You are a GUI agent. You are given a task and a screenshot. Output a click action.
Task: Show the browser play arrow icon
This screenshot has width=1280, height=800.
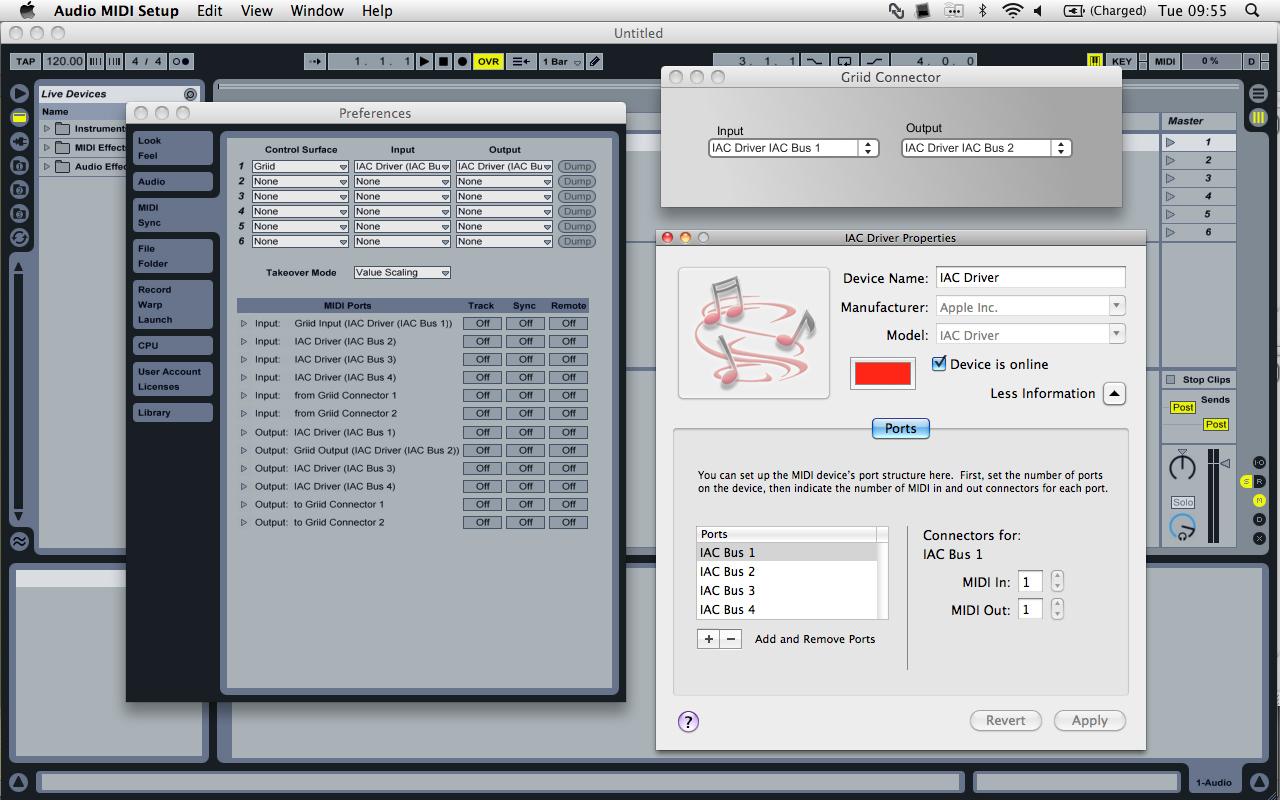(19, 93)
